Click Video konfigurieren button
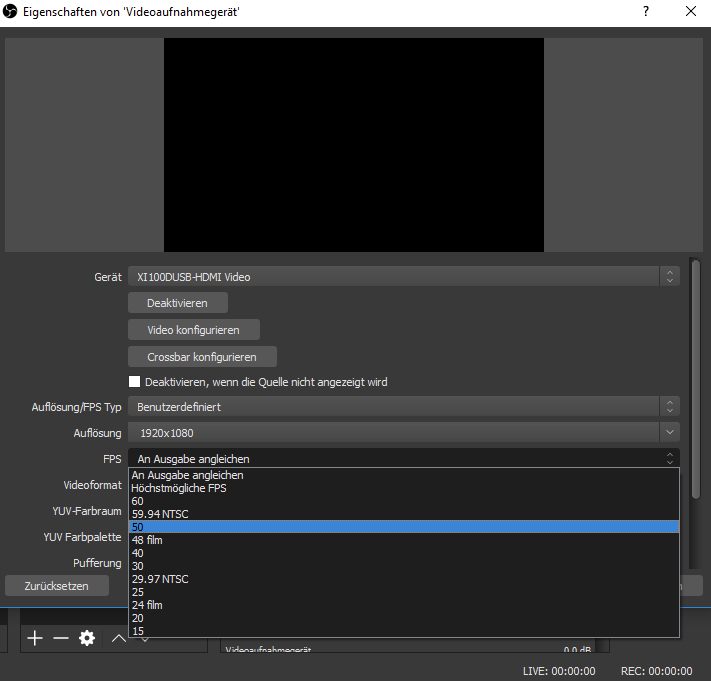 (x=195, y=330)
